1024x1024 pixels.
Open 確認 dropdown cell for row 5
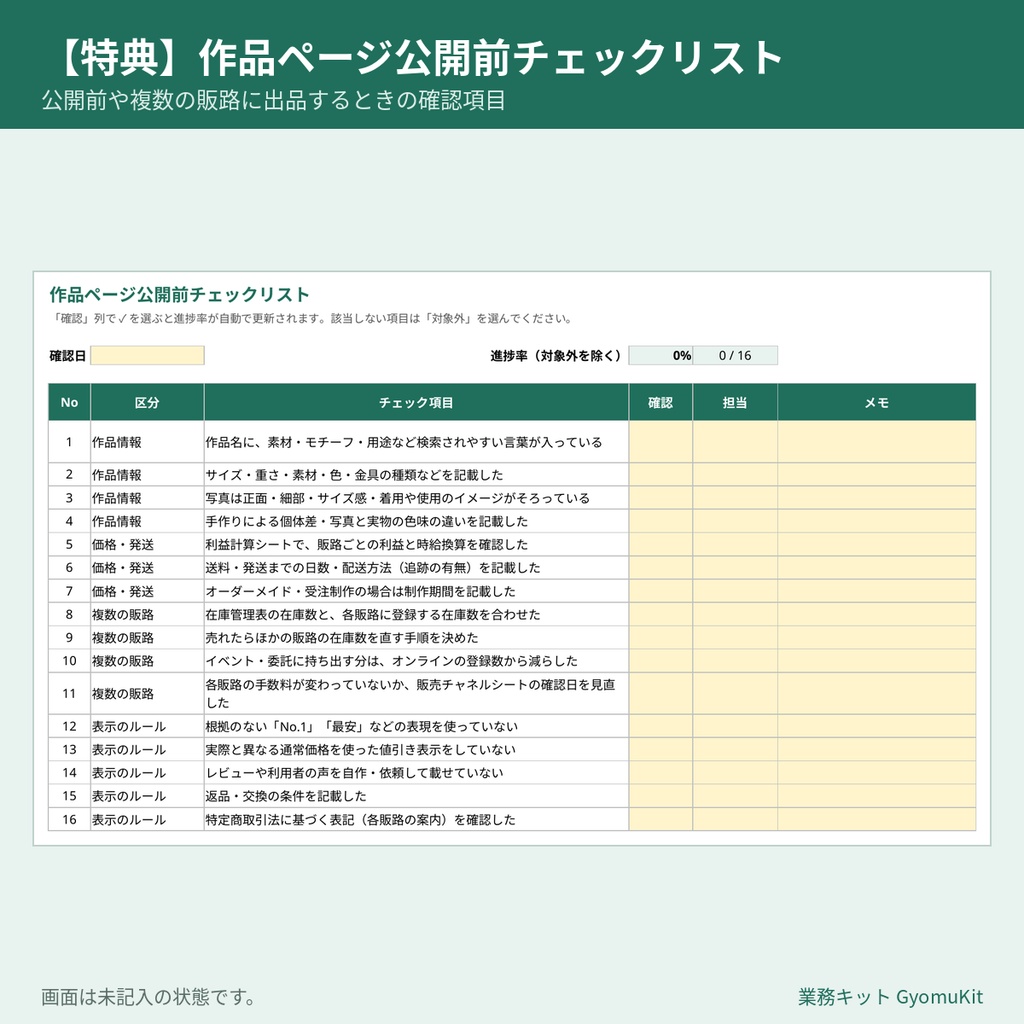point(660,545)
